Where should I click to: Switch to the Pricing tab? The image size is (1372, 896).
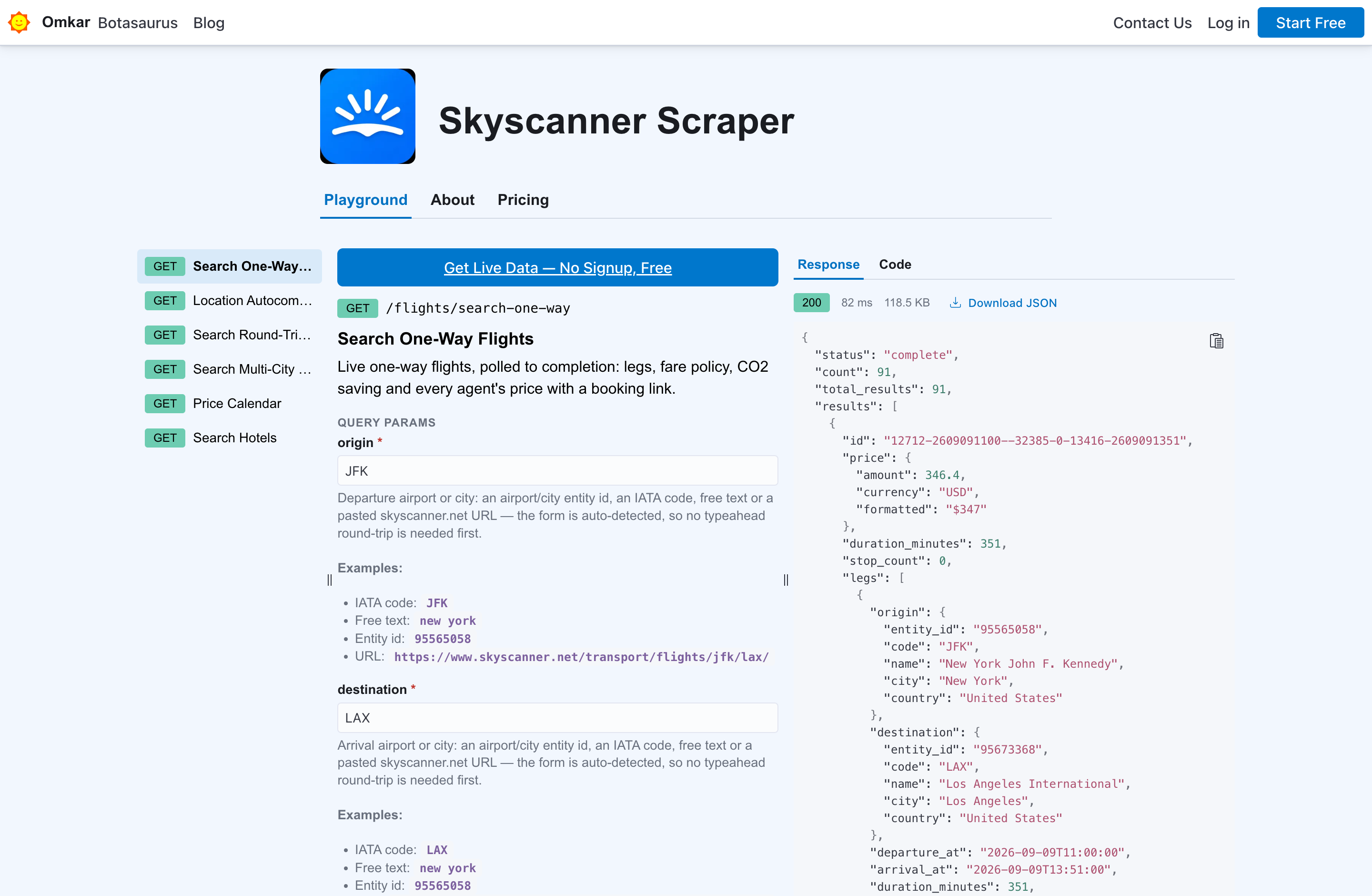(523, 200)
